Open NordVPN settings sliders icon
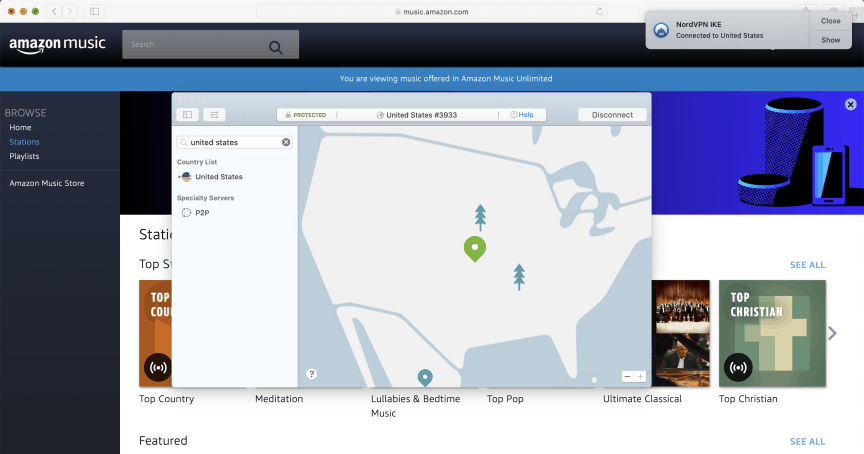Viewport: 864px width, 454px height. (x=215, y=115)
